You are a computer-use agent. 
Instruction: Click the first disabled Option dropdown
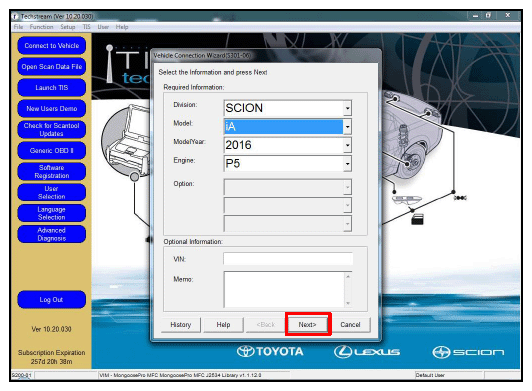point(288,187)
